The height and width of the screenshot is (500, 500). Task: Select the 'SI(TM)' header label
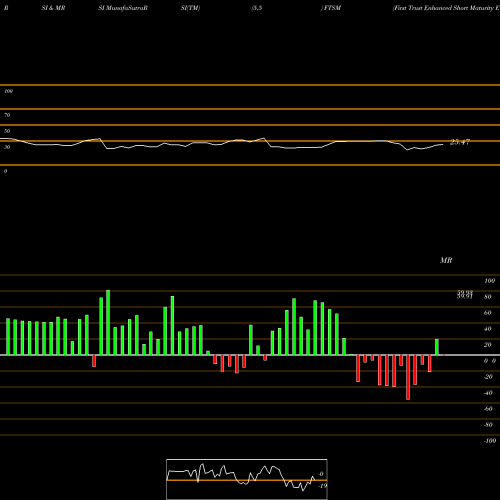pyautogui.click(x=190, y=8)
